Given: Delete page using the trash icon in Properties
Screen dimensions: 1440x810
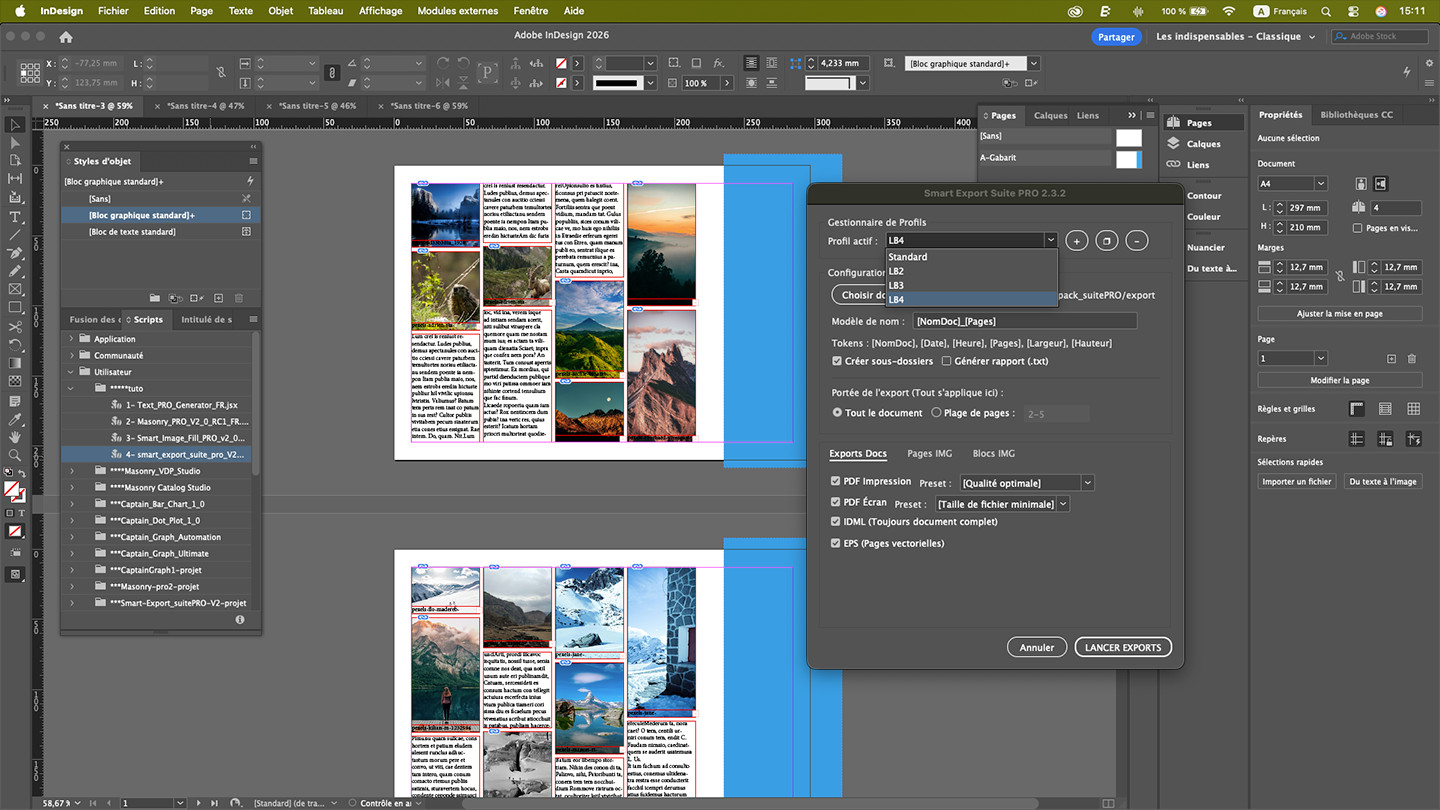Looking at the screenshot, I should click(x=1412, y=359).
